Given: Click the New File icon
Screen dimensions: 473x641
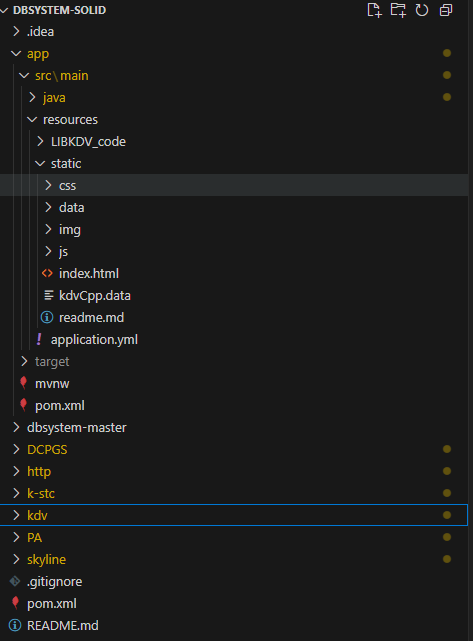Looking at the screenshot, I should (374, 10).
